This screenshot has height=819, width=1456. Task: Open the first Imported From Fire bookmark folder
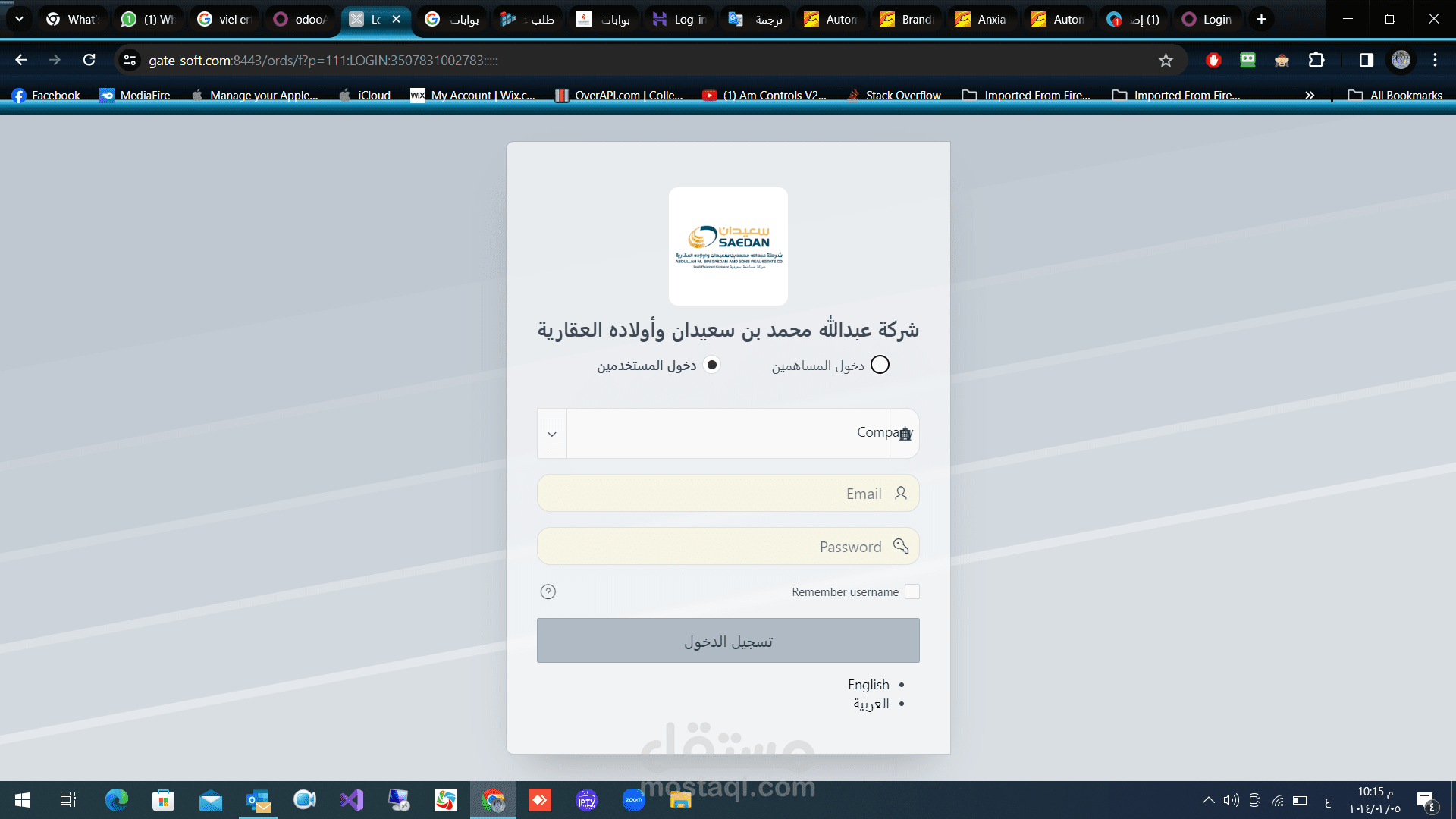[x=1026, y=95]
